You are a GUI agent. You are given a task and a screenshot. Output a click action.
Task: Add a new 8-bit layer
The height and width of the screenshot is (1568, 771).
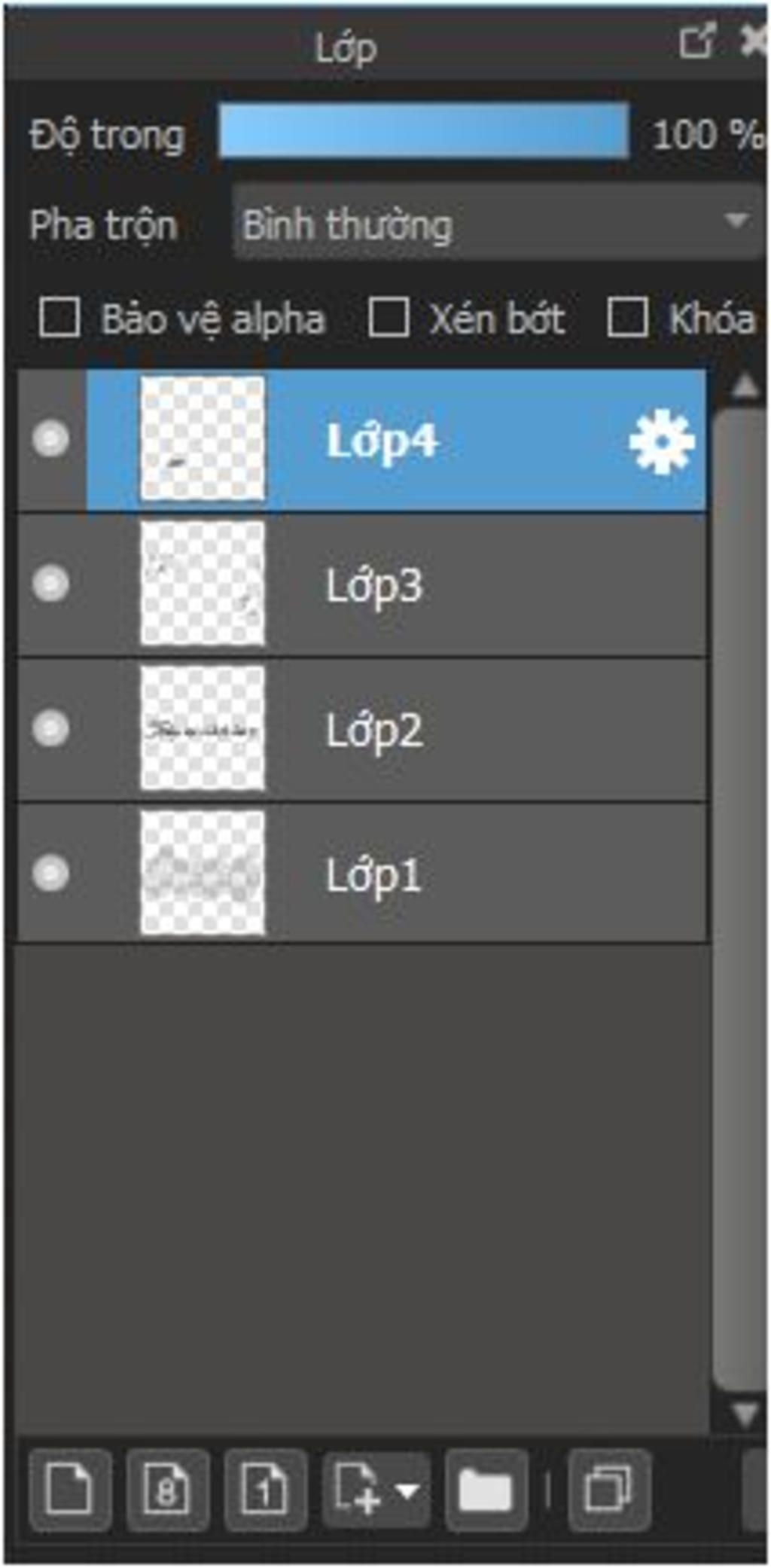(167, 1489)
